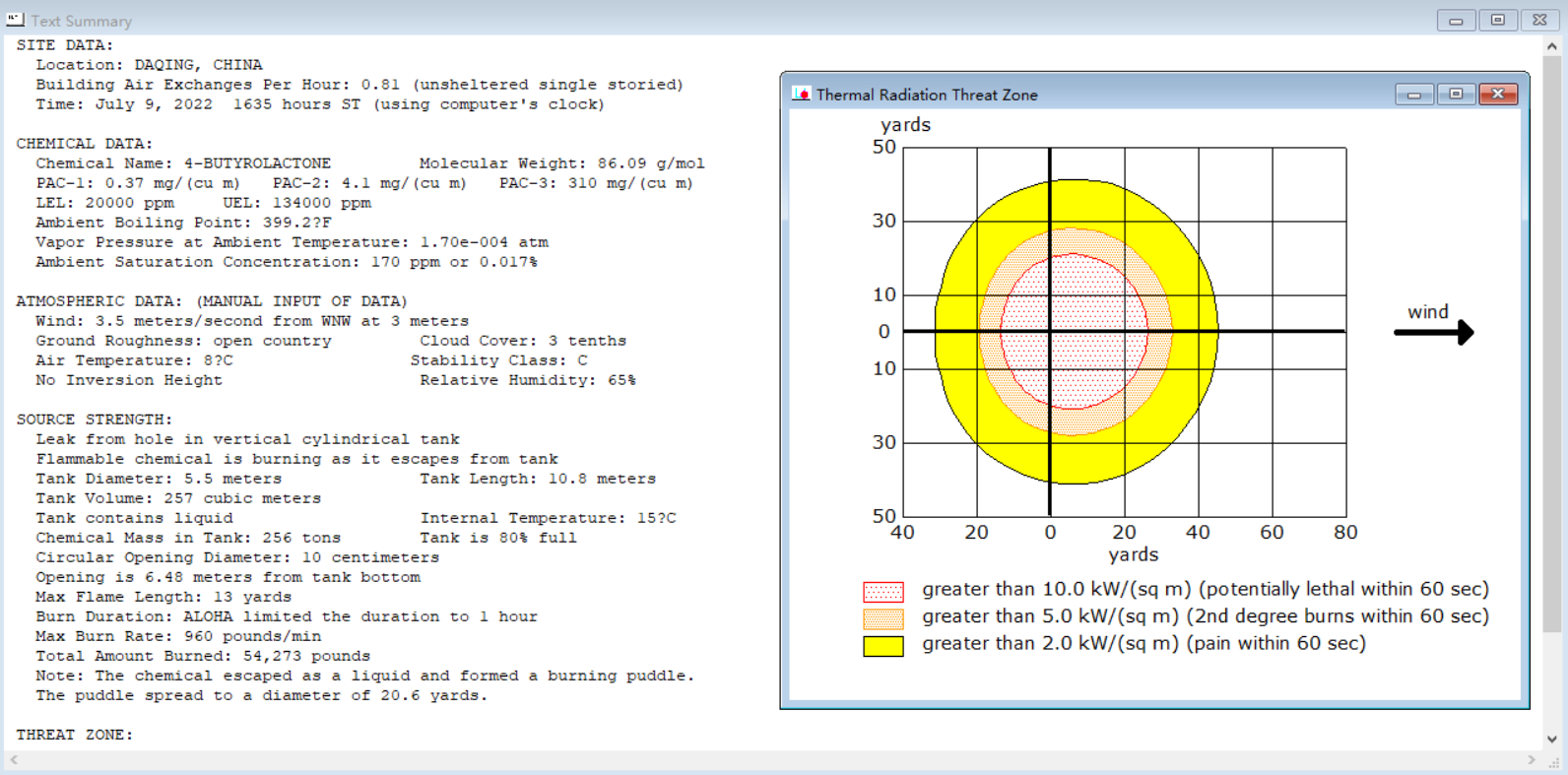
Task: Click the vertical scrollbar thumb
Action: tap(1552, 344)
